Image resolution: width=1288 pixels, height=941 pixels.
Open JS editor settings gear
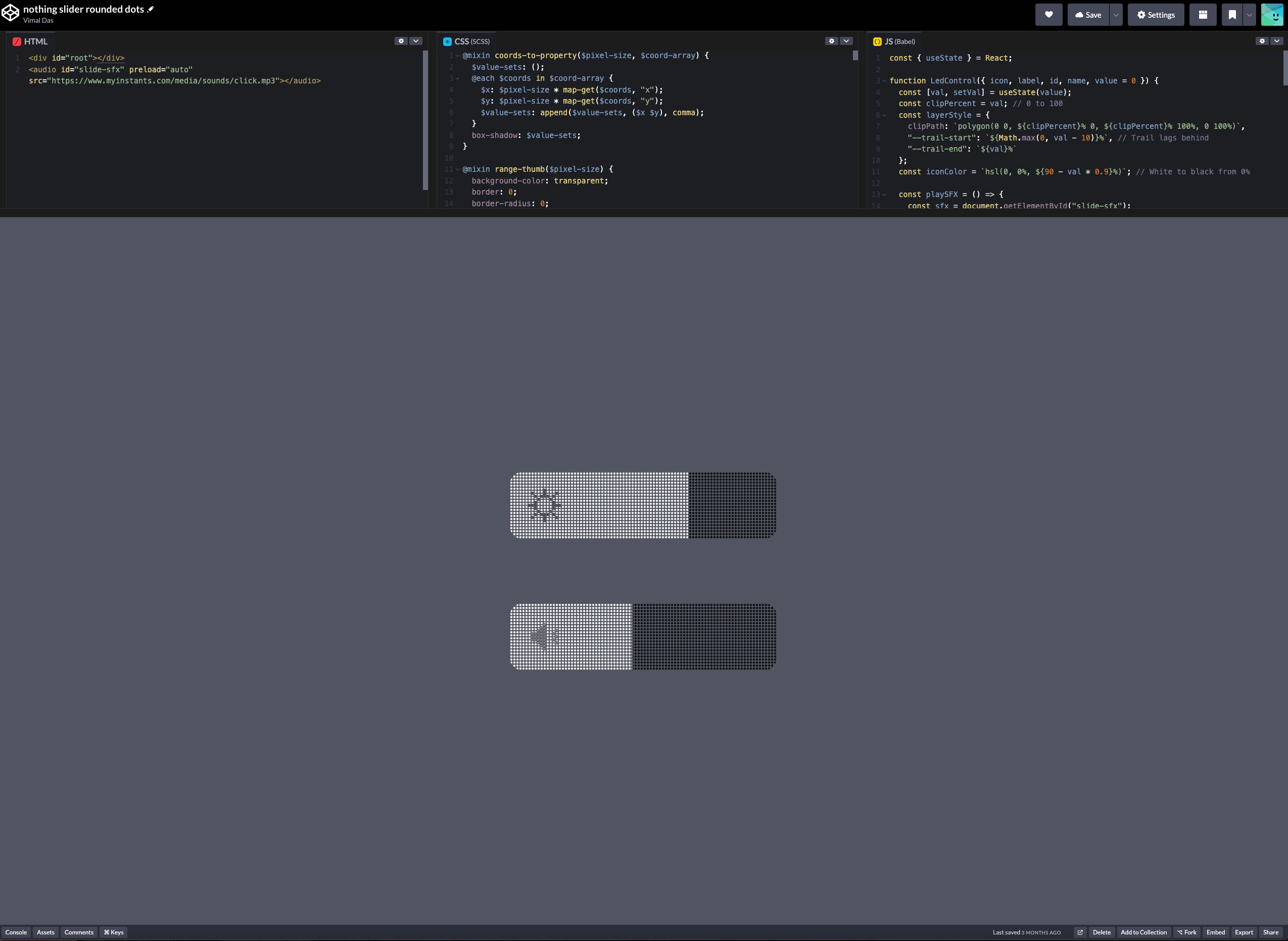[1262, 41]
